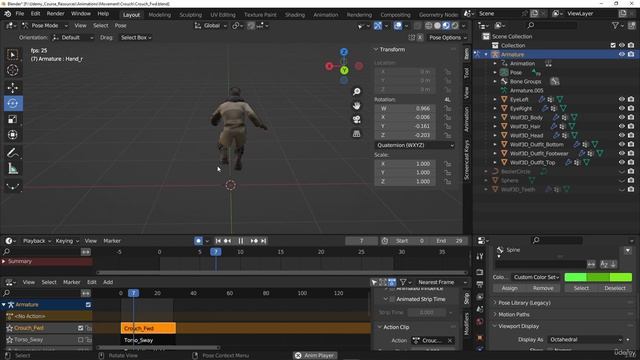640x360 pixels.
Task: Open the Render menu
Action: [56, 14]
